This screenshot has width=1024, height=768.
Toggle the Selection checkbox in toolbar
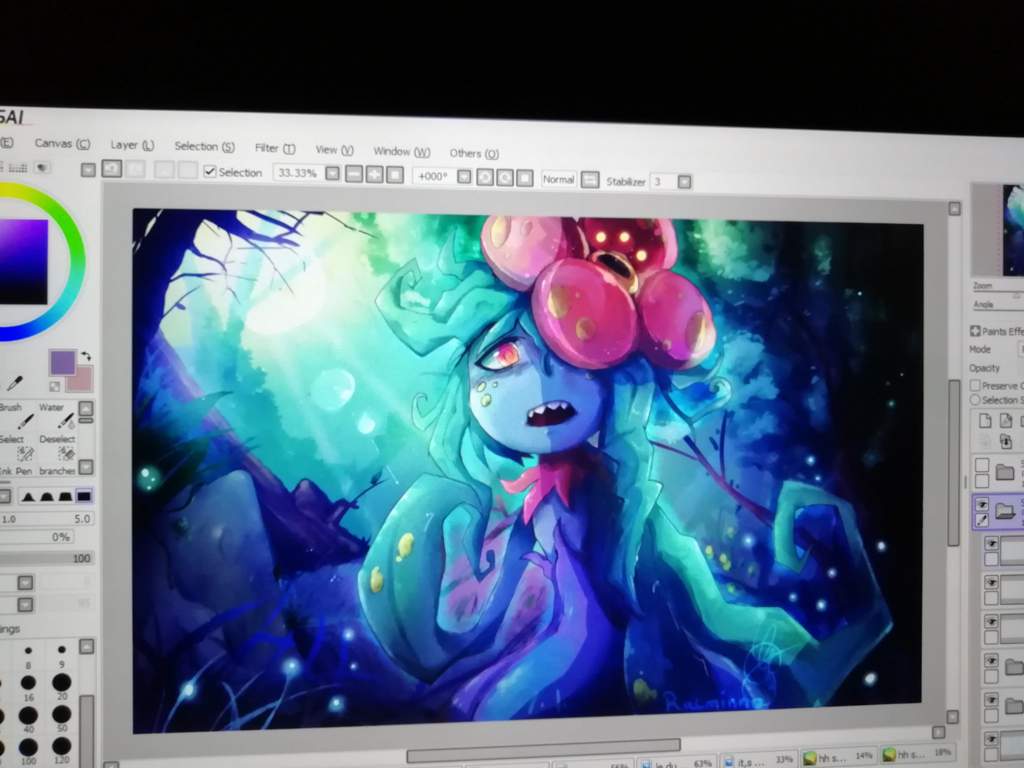click(210, 172)
